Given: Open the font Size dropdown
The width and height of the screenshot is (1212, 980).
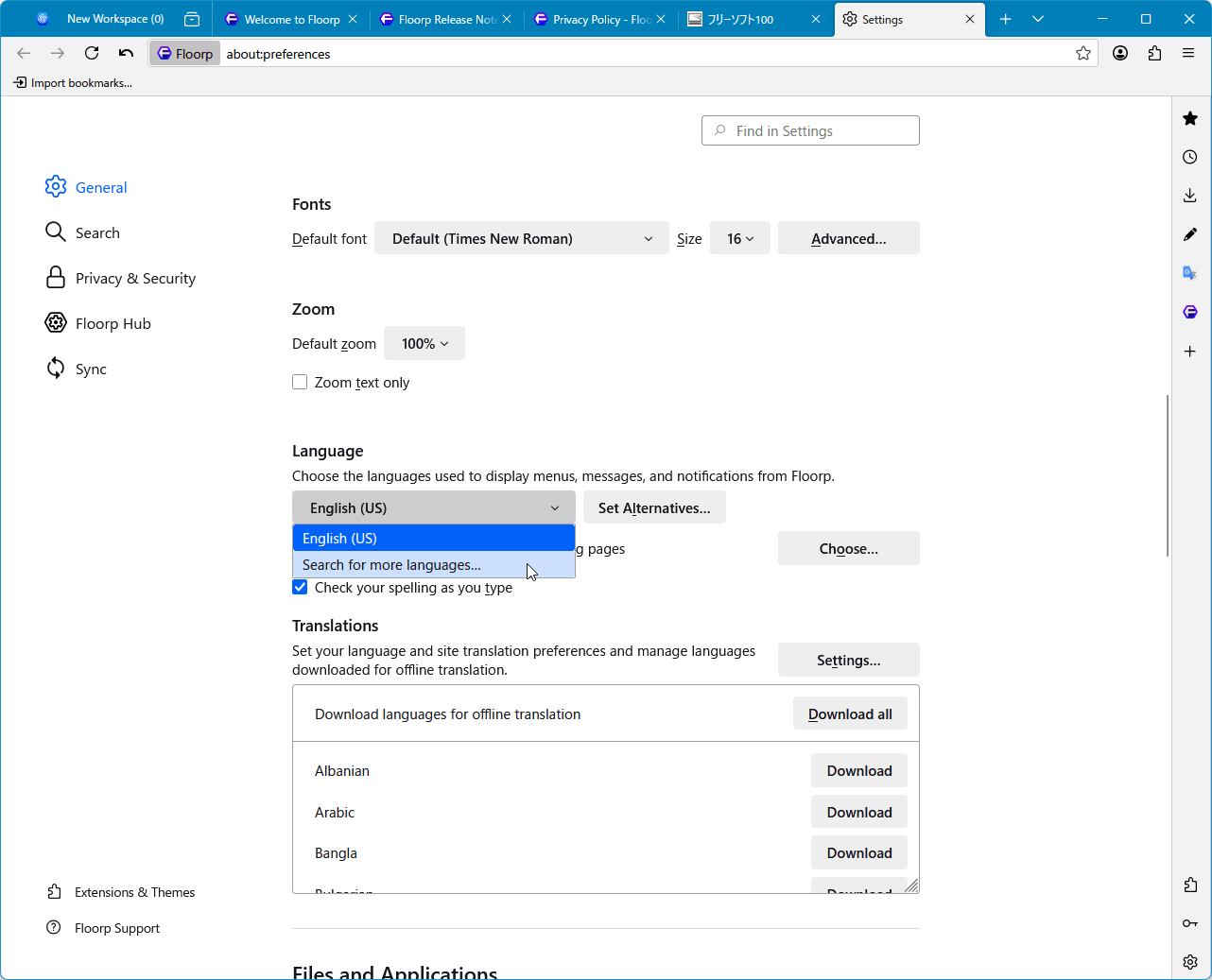Looking at the screenshot, I should [740, 238].
